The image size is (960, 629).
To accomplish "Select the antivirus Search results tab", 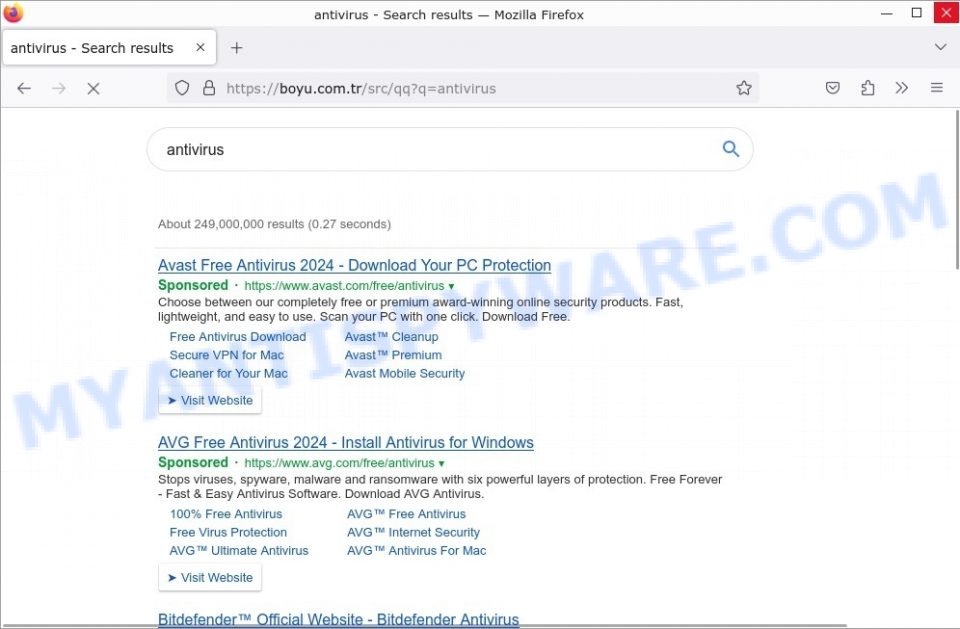I will pyautogui.click(x=109, y=47).
